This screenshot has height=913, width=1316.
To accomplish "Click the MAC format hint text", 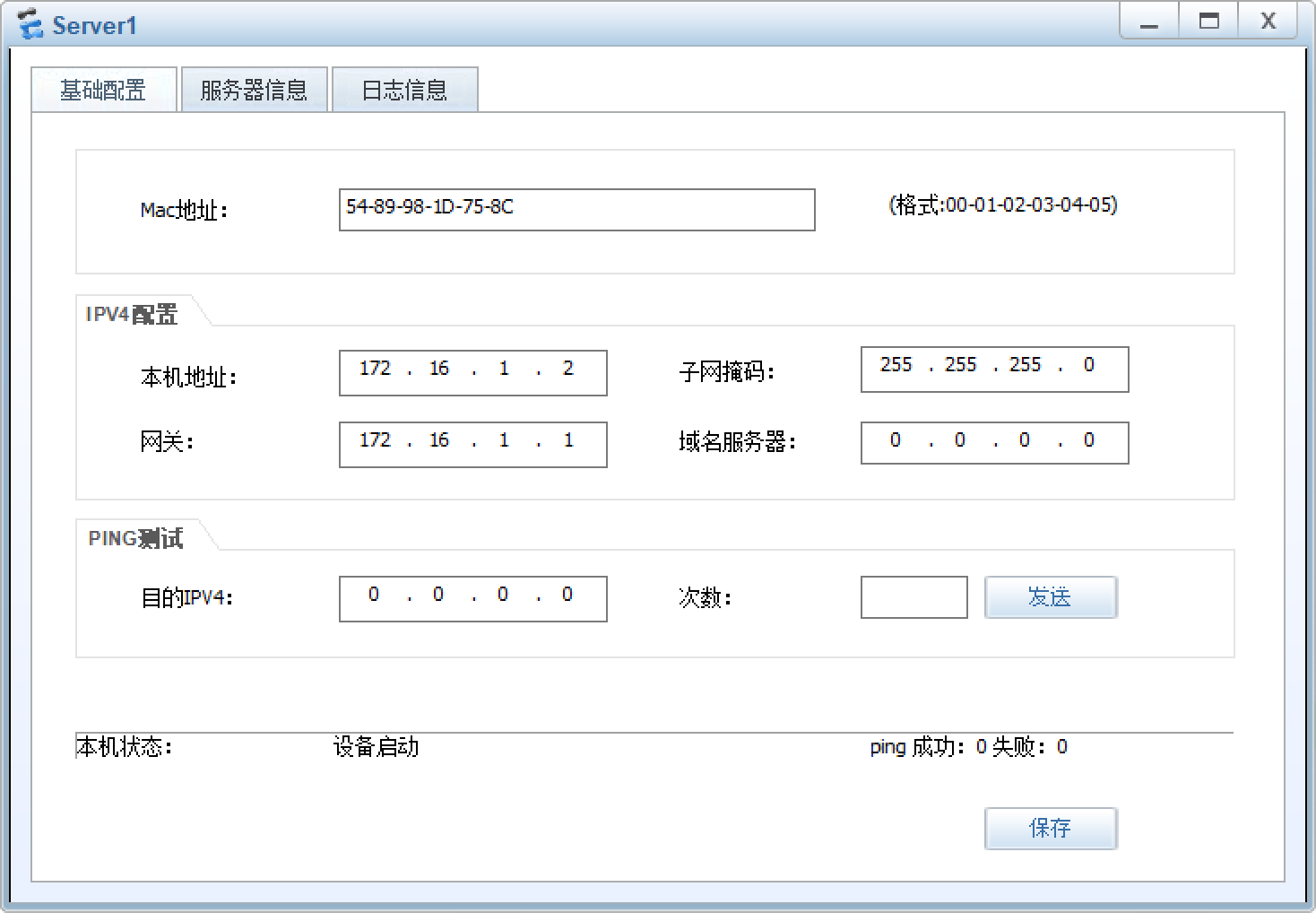I will click(x=1000, y=204).
